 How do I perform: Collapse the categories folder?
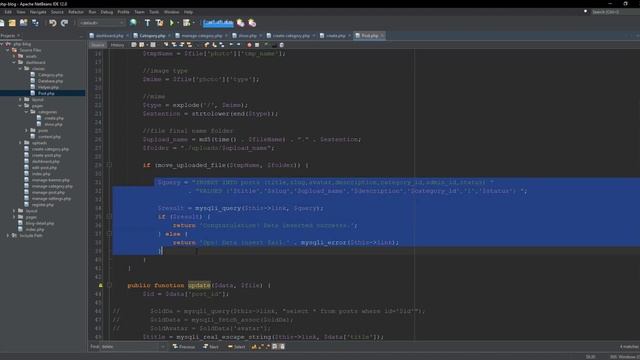[27, 112]
